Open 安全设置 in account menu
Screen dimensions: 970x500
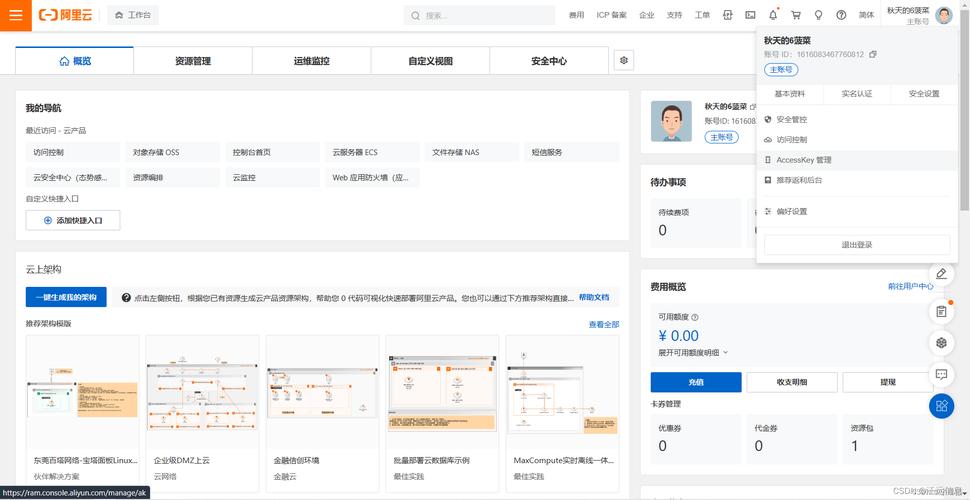(924, 94)
